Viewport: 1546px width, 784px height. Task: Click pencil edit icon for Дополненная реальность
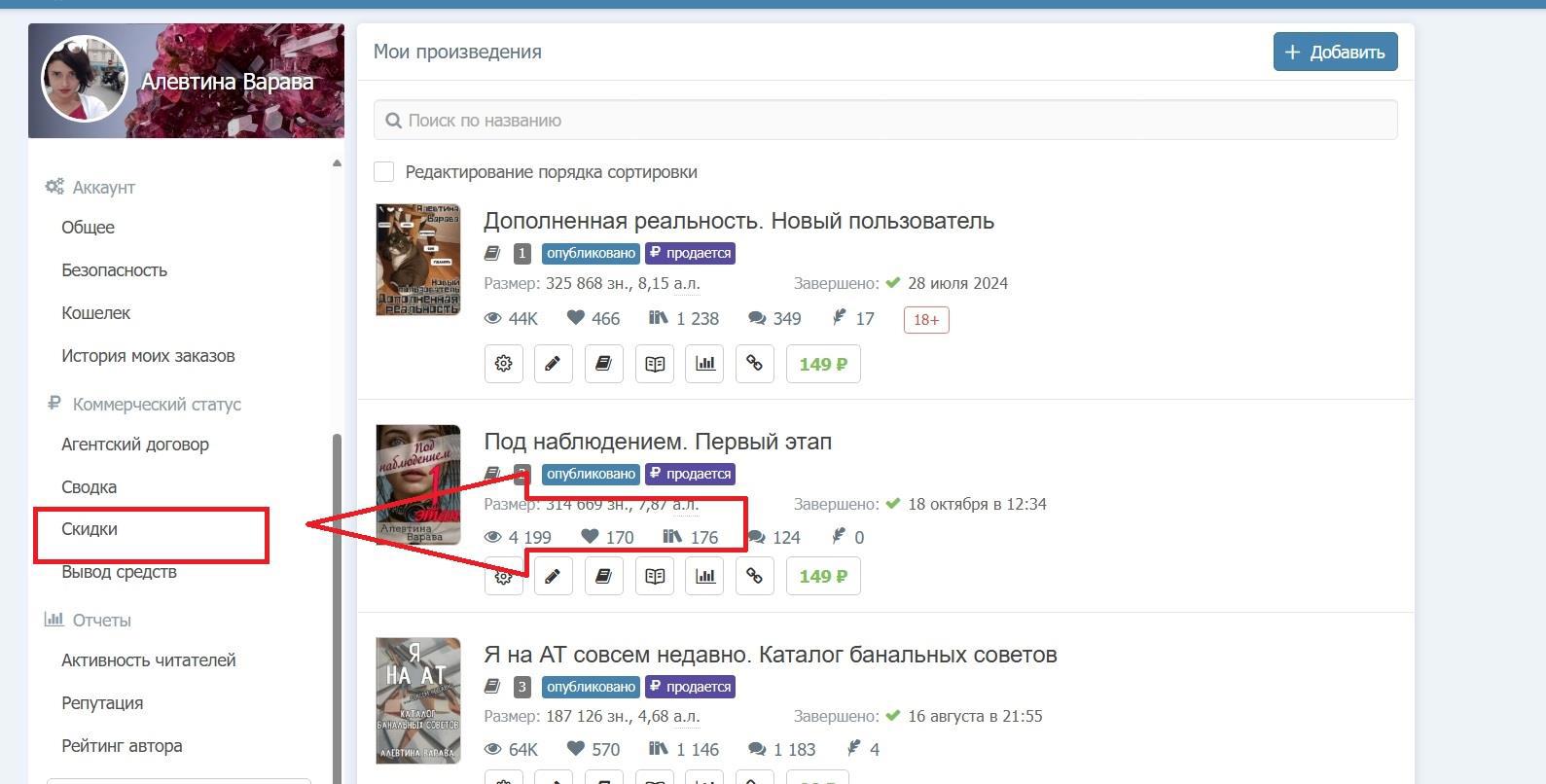[553, 364]
